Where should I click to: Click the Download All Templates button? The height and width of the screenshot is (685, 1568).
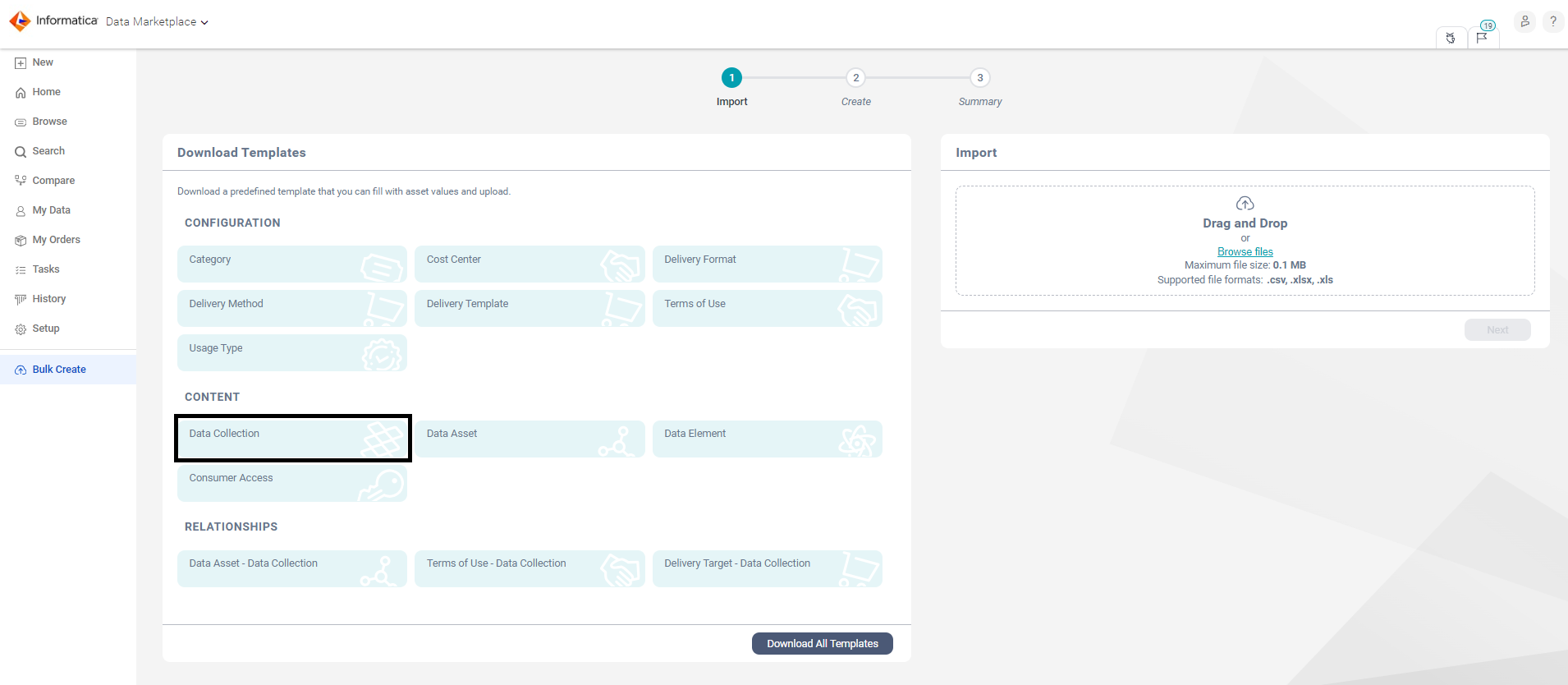(x=823, y=644)
